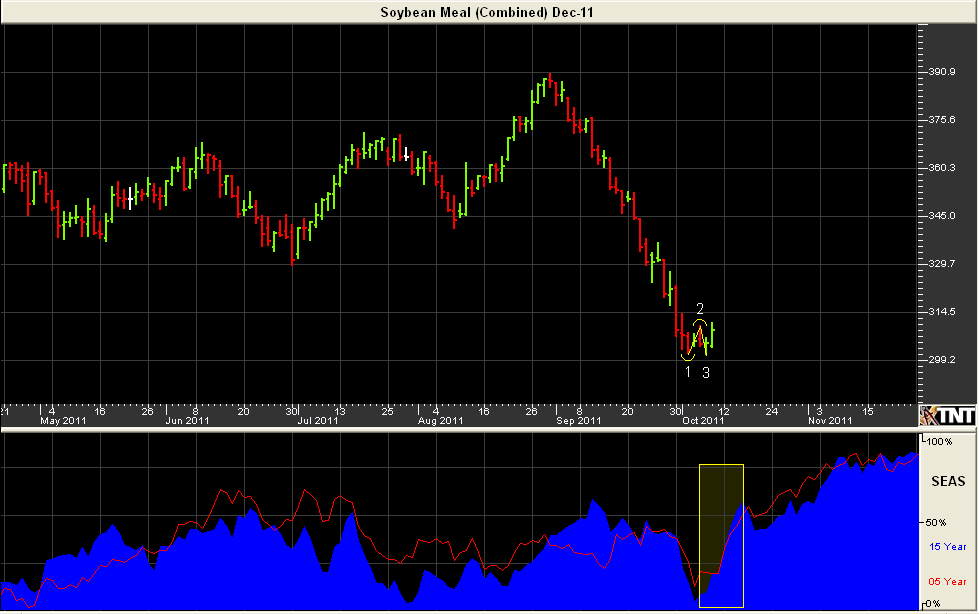Click pivot point label 2 on chart
This screenshot has height=614, width=979.
700,309
